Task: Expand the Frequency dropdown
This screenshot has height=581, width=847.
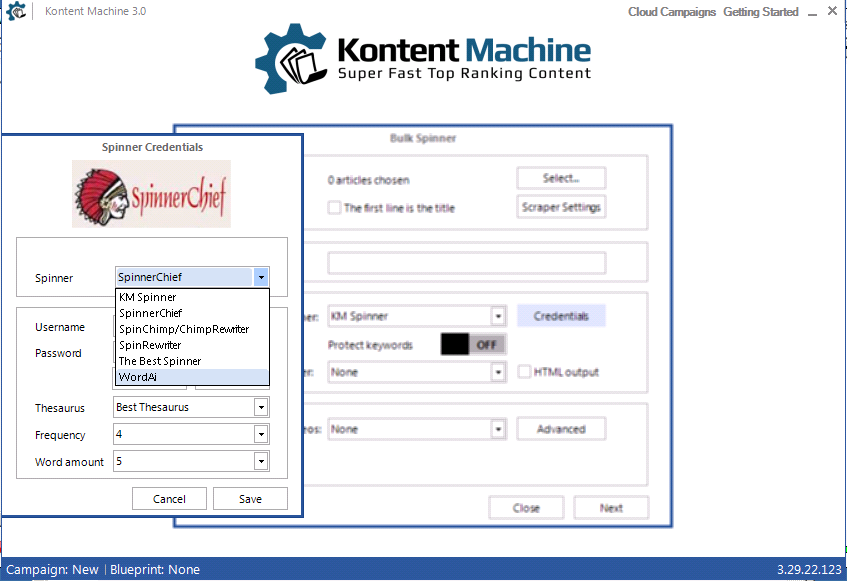Action: click(260, 435)
